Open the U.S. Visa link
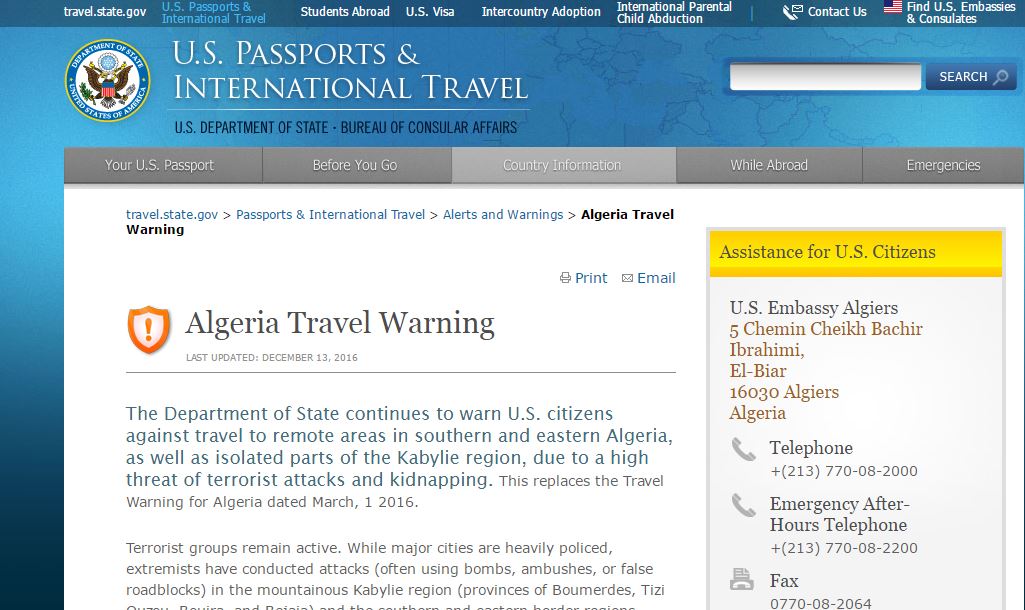This screenshot has height=610, width=1025. tap(429, 12)
